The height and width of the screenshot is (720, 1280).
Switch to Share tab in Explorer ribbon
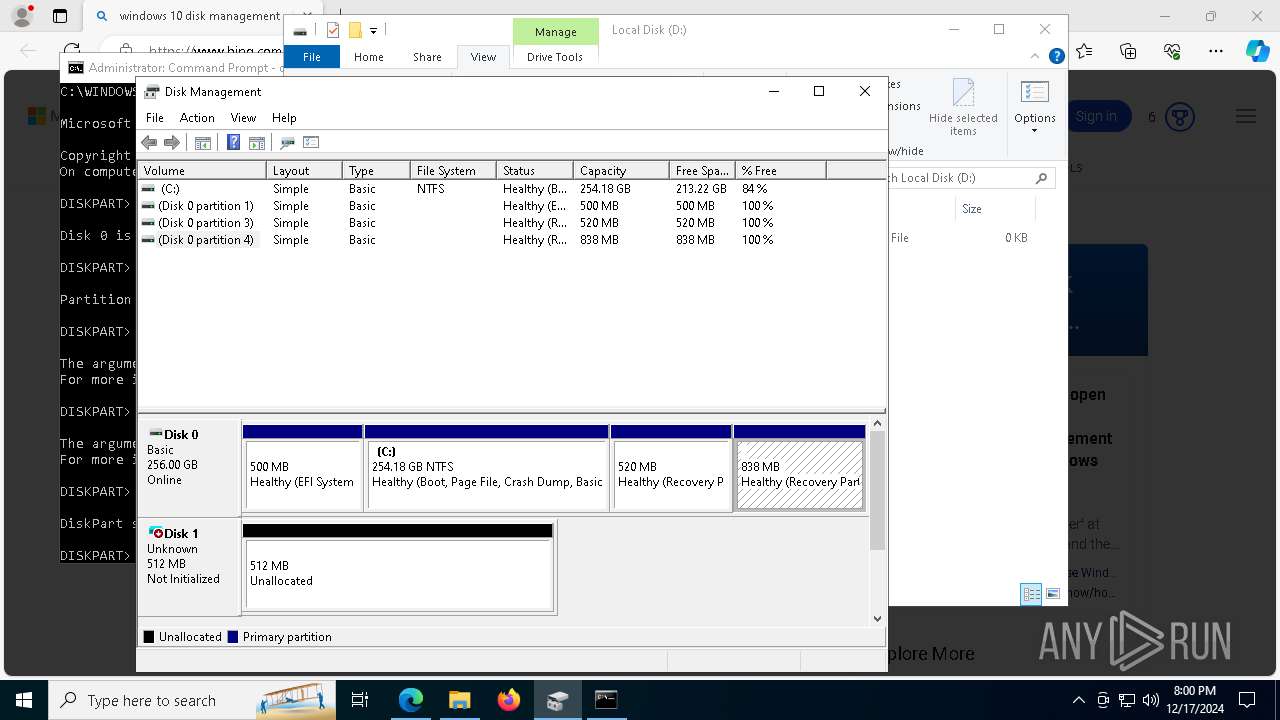click(427, 57)
